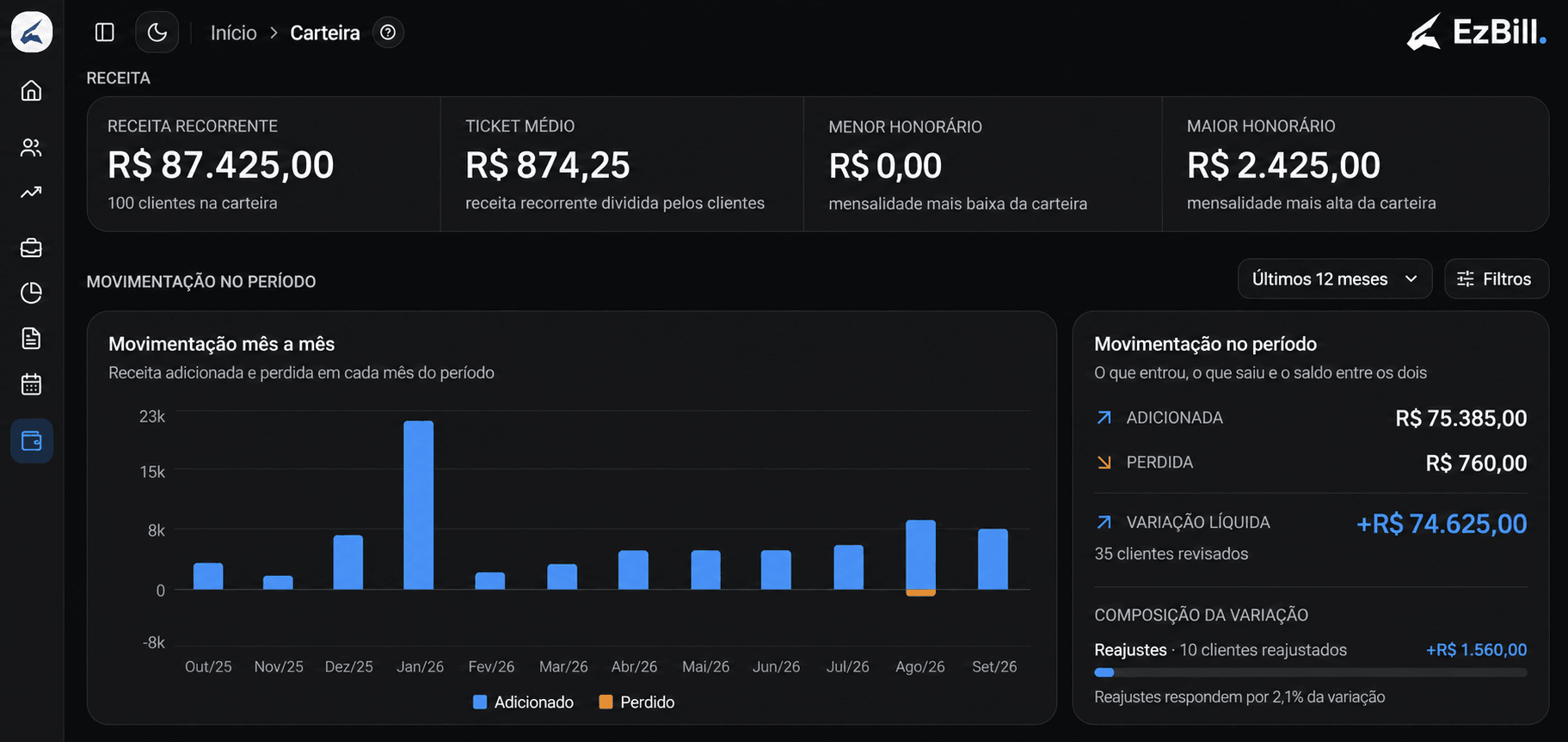Click the Reajustes progress bar
This screenshot has height=742, width=1568.
pos(1310,673)
